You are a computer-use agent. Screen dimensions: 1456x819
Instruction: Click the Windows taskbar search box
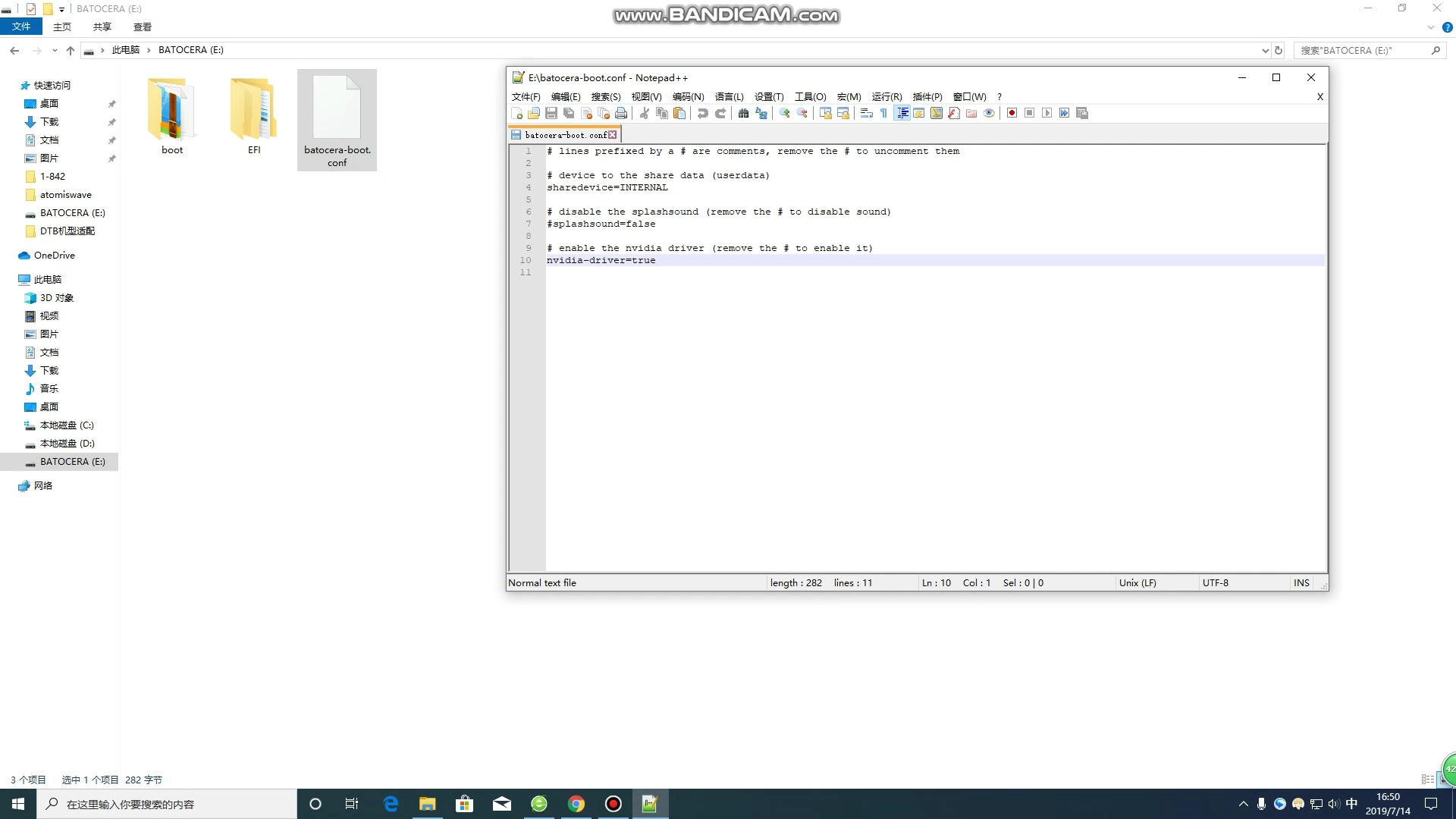167,804
